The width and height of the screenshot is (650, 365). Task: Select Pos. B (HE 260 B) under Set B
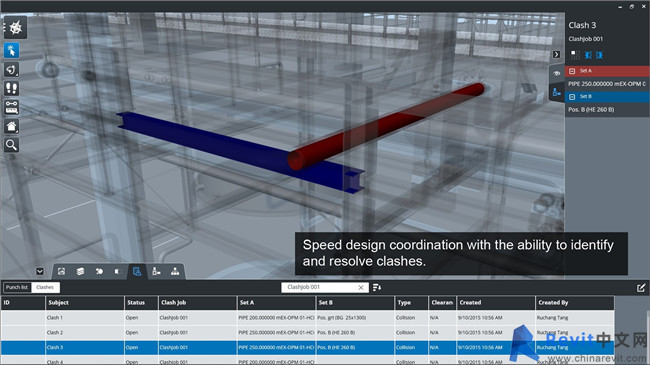[x=607, y=110]
